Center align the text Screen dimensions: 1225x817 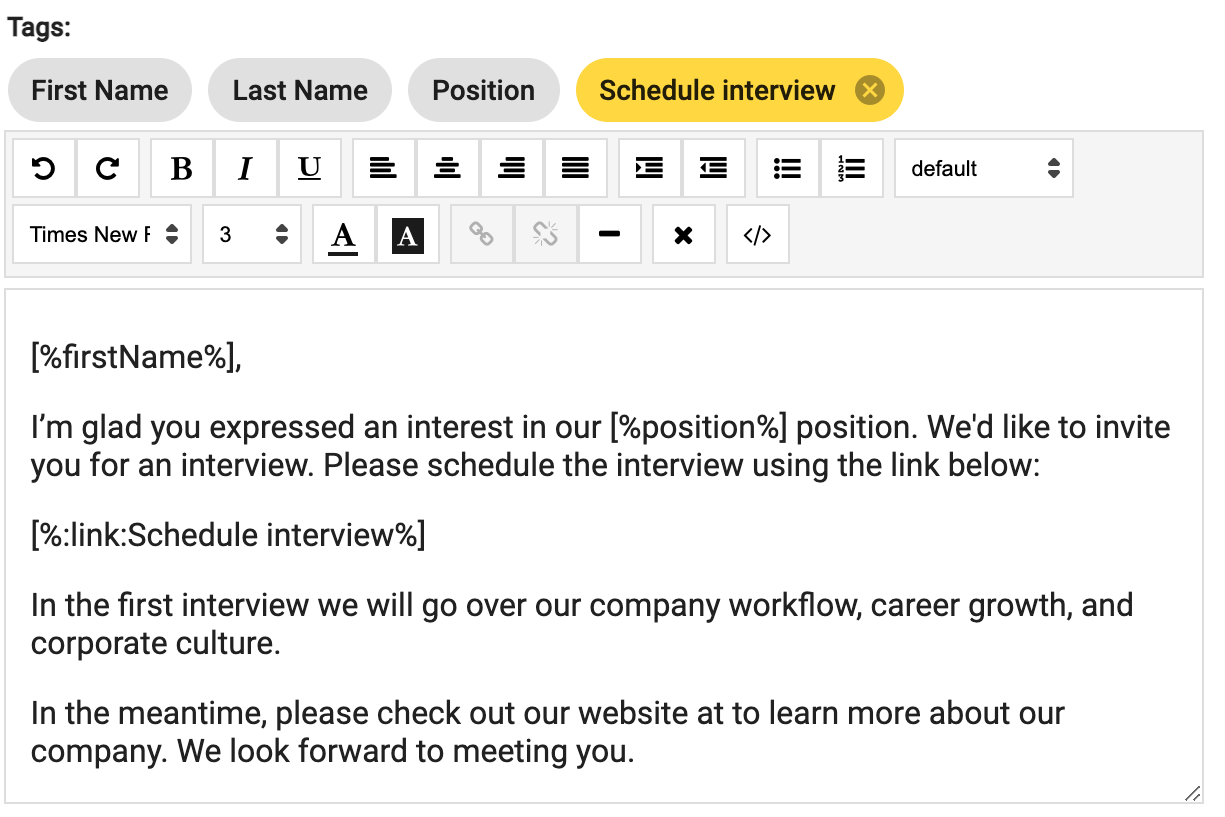(447, 168)
